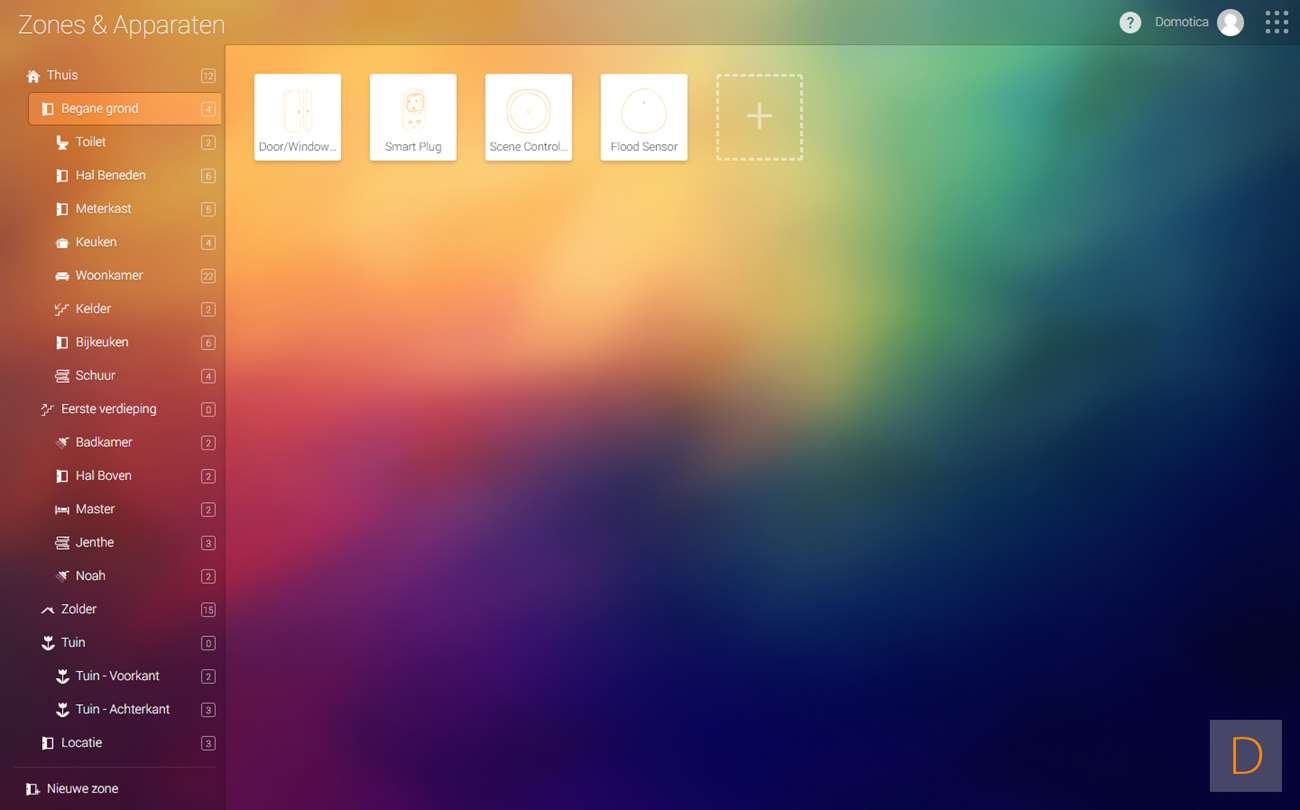This screenshot has width=1300, height=810.
Task: Open the apps grid menu icon
Action: [1276, 23]
